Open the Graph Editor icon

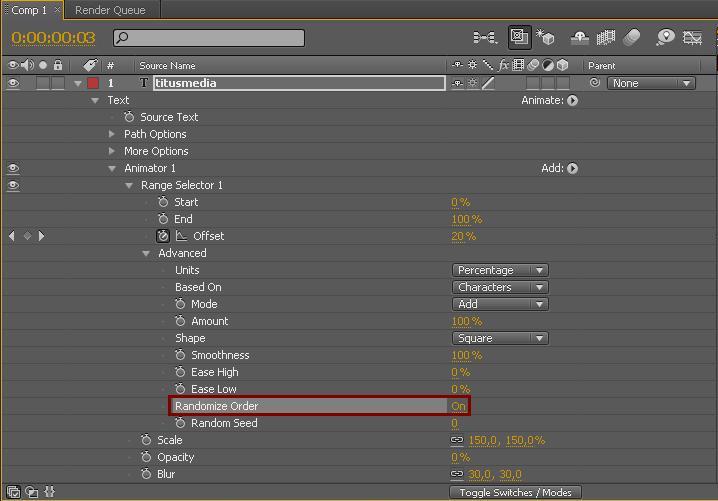(692, 38)
